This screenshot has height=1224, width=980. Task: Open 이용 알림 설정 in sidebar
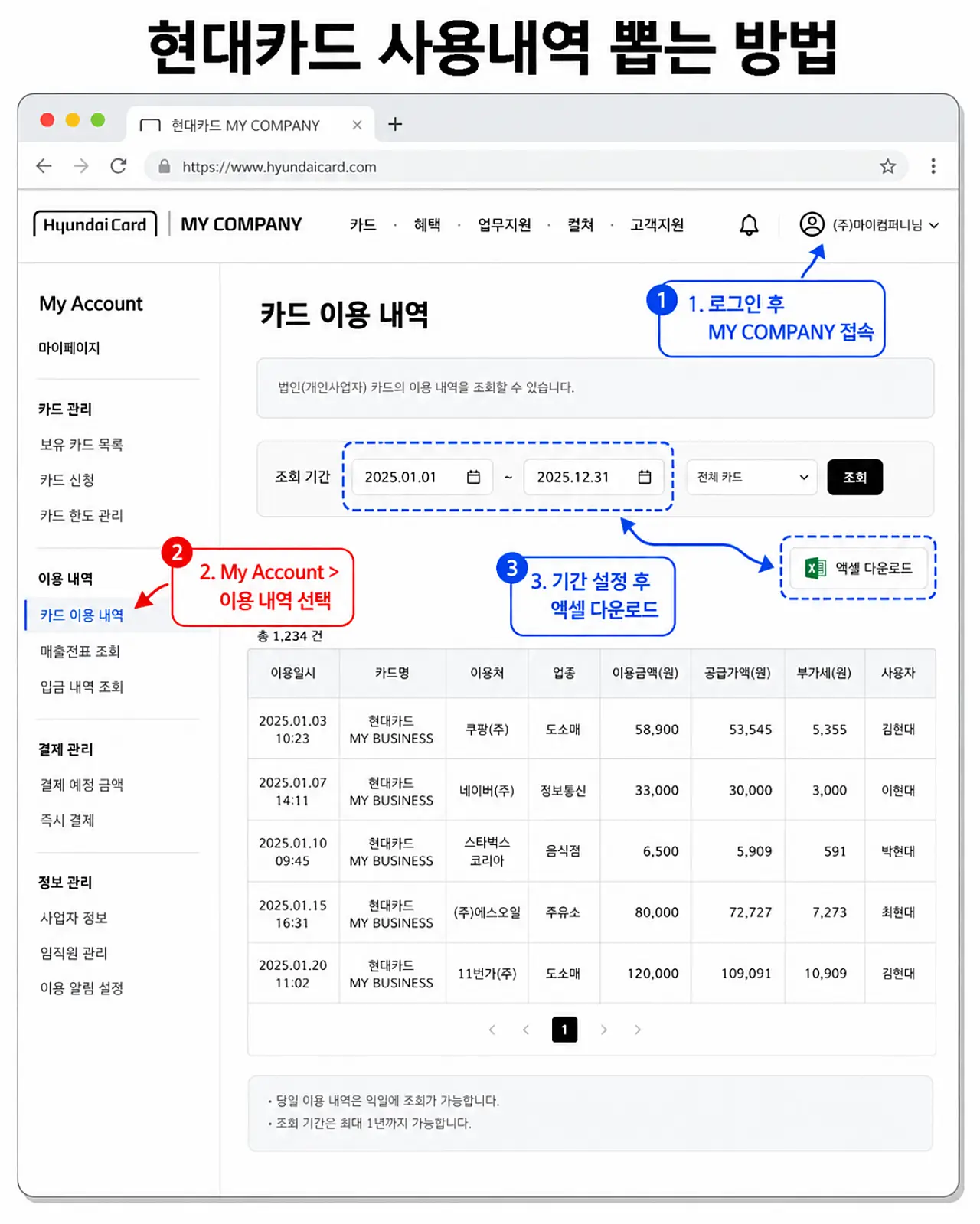point(81,988)
